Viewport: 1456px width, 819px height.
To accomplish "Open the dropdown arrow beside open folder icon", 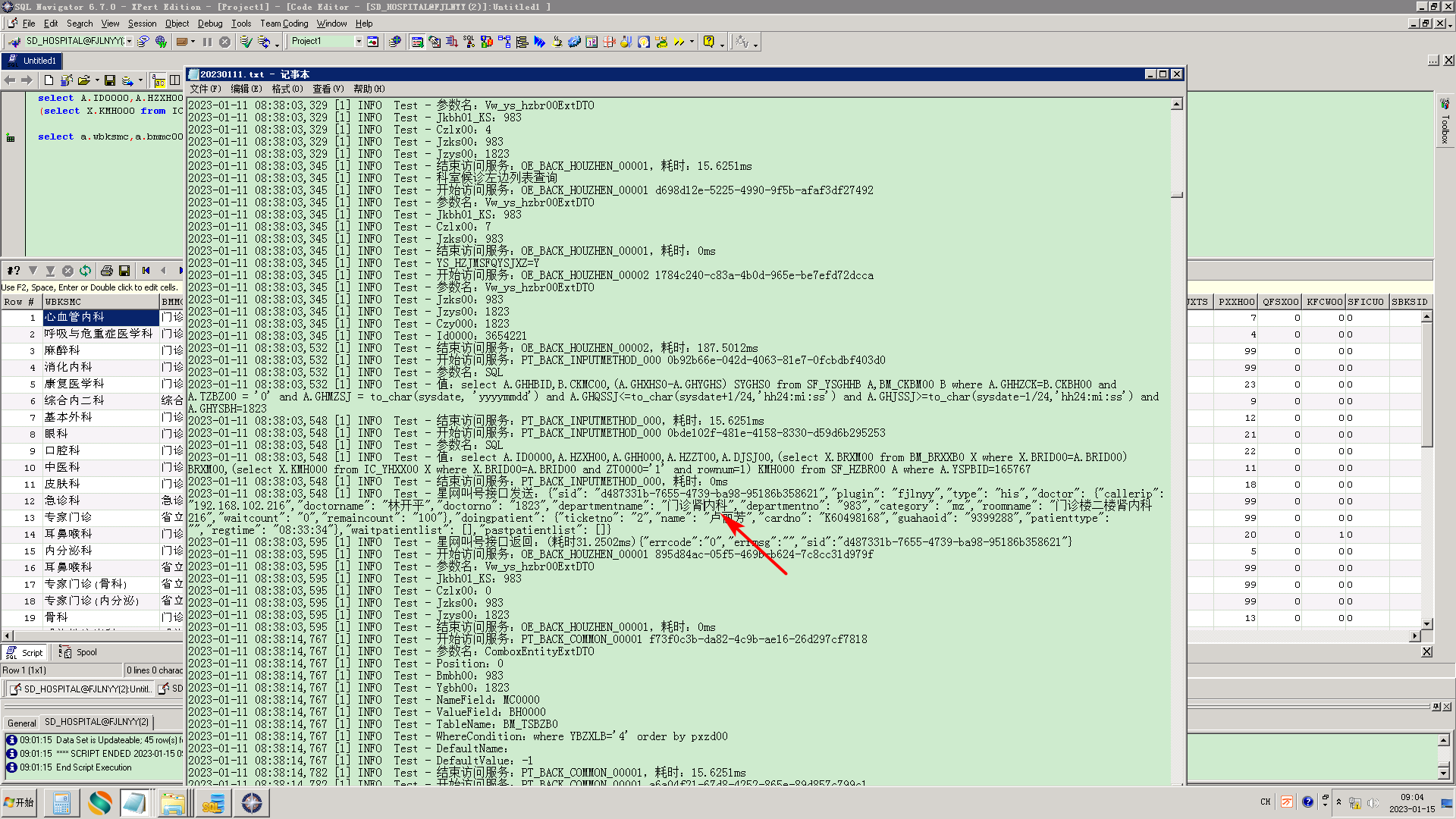I will pos(97,80).
